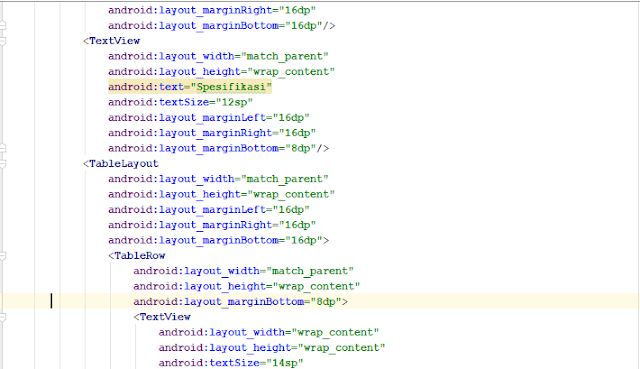Viewport: 640px width, 369px height.
Task: Place cursor on android:textSize="12sp" line
Action: click(x=180, y=102)
